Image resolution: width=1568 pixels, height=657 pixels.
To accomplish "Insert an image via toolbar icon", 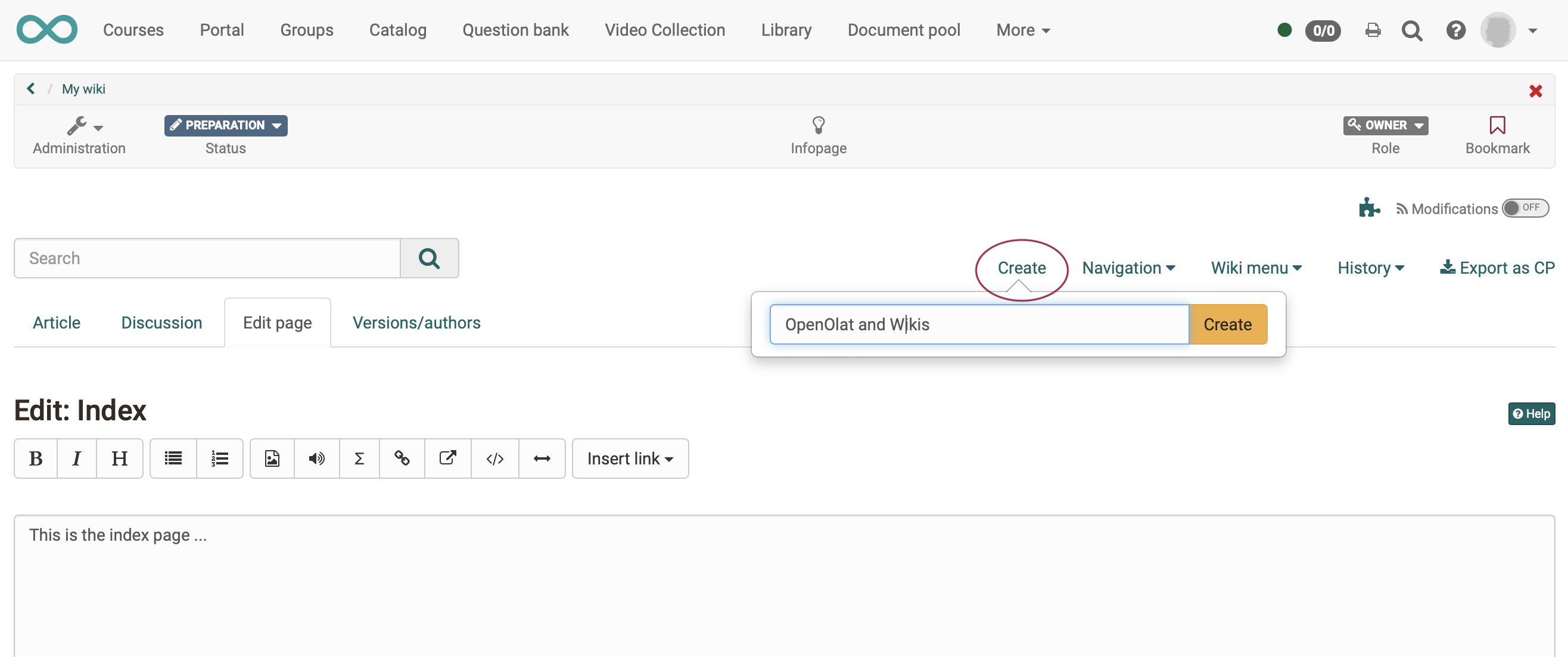I will point(272,458).
